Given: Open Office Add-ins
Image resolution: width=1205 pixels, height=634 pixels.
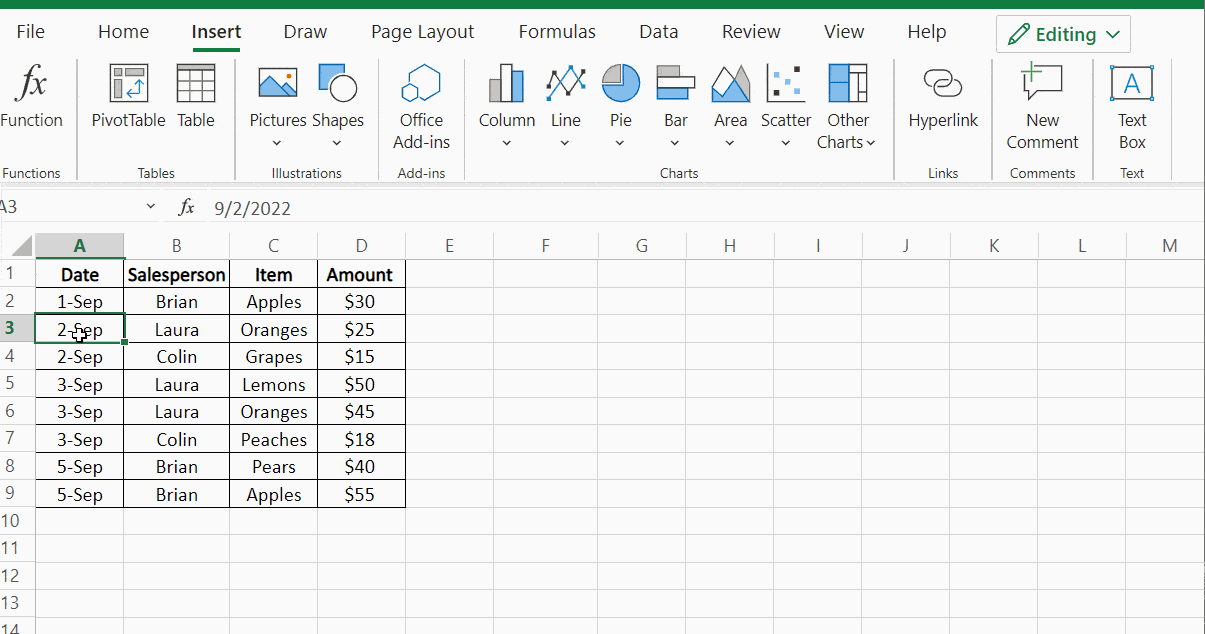Looking at the screenshot, I should 421,105.
